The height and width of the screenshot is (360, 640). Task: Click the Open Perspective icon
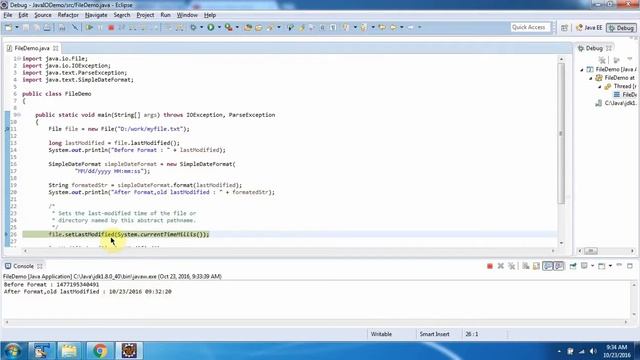click(x=564, y=28)
